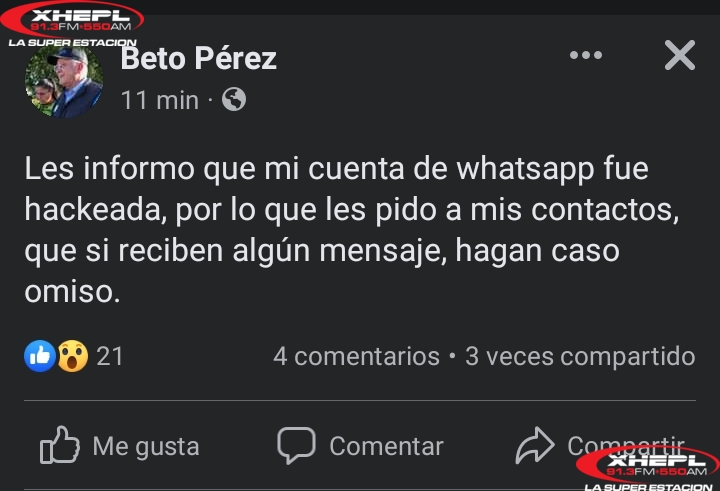Click the 11 min post timestamp
720x491 pixels.
[x=160, y=100]
